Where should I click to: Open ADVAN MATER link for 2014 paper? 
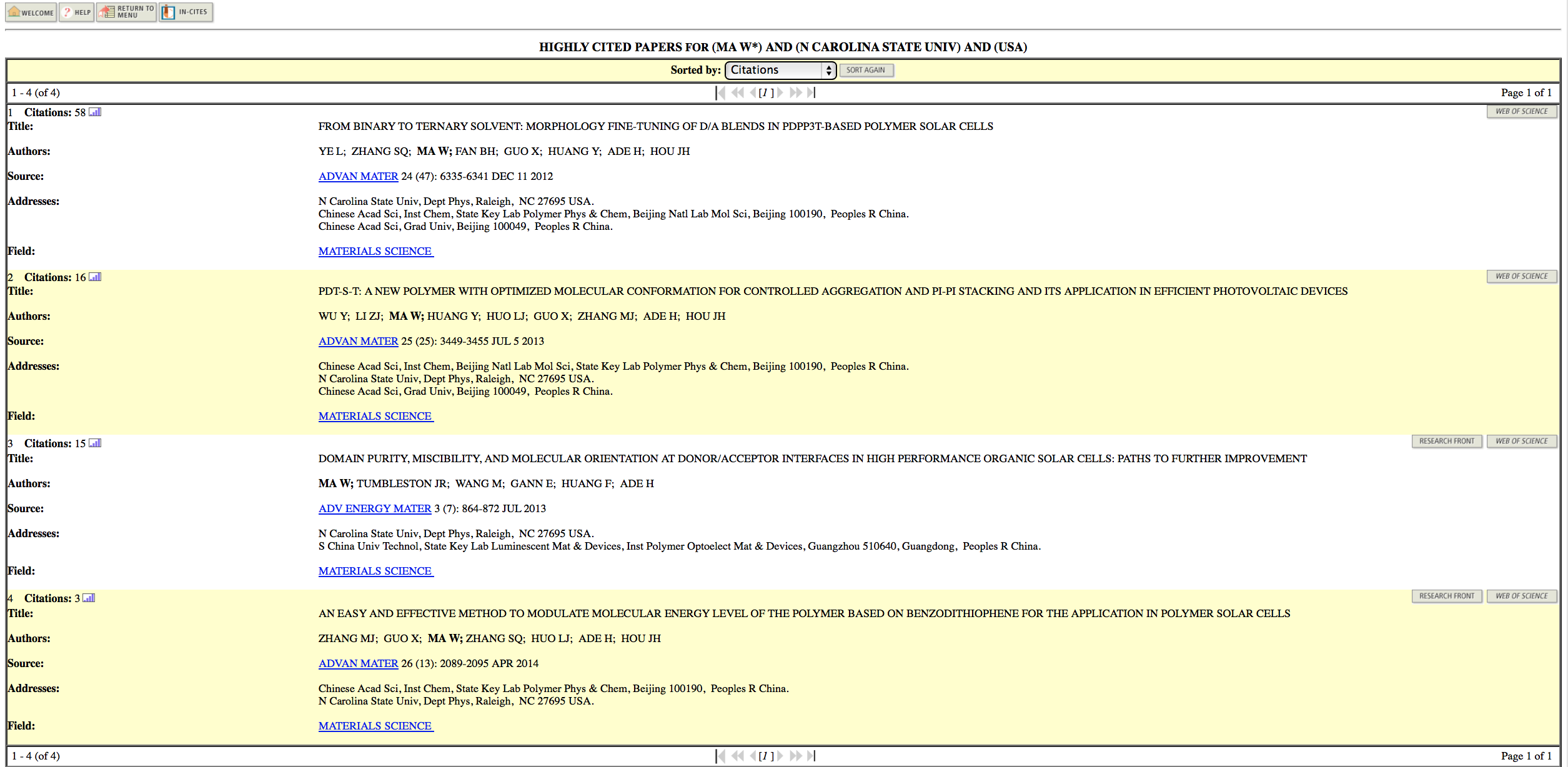[358, 664]
